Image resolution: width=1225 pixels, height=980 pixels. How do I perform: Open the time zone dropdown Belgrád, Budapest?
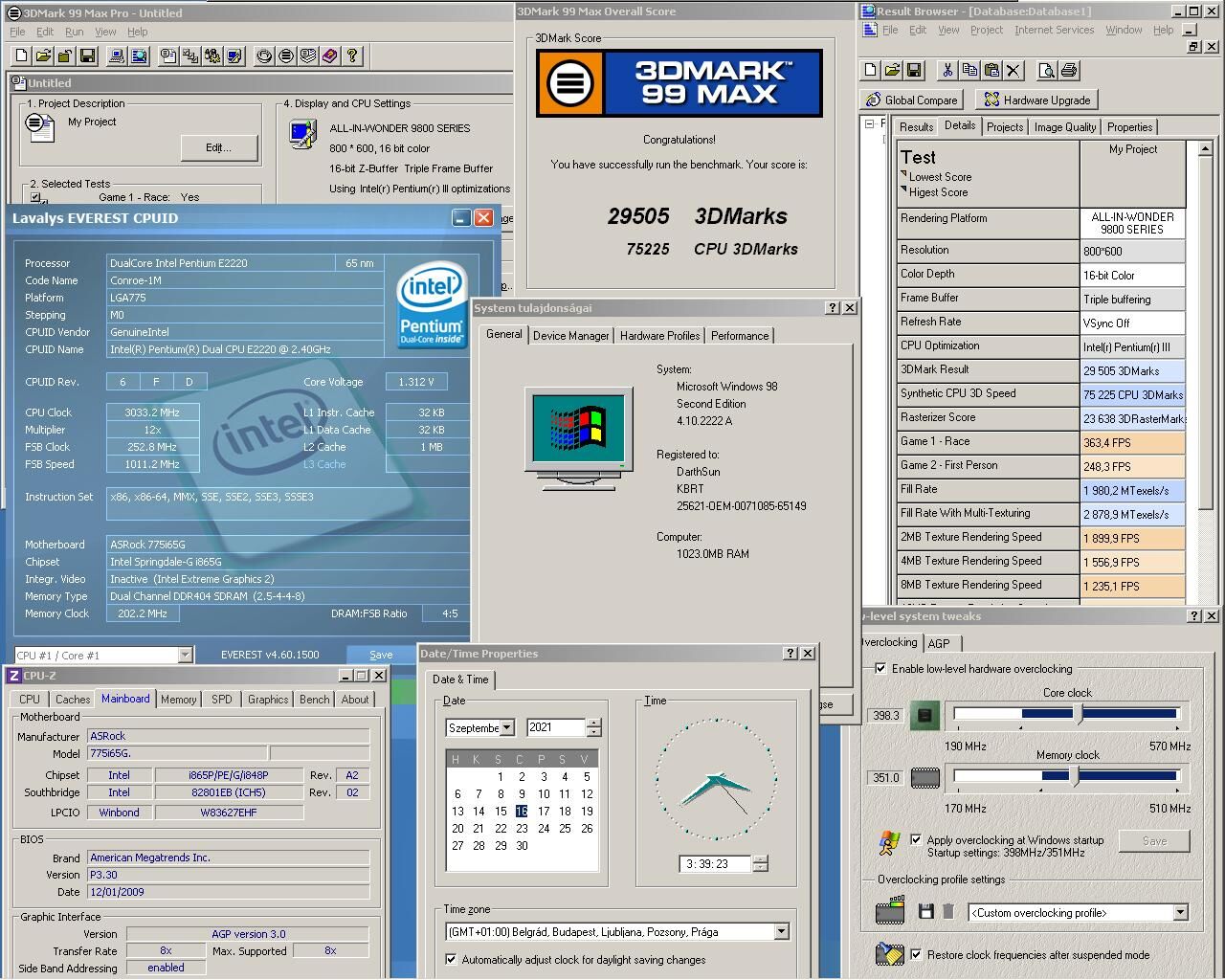pos(781,931)
